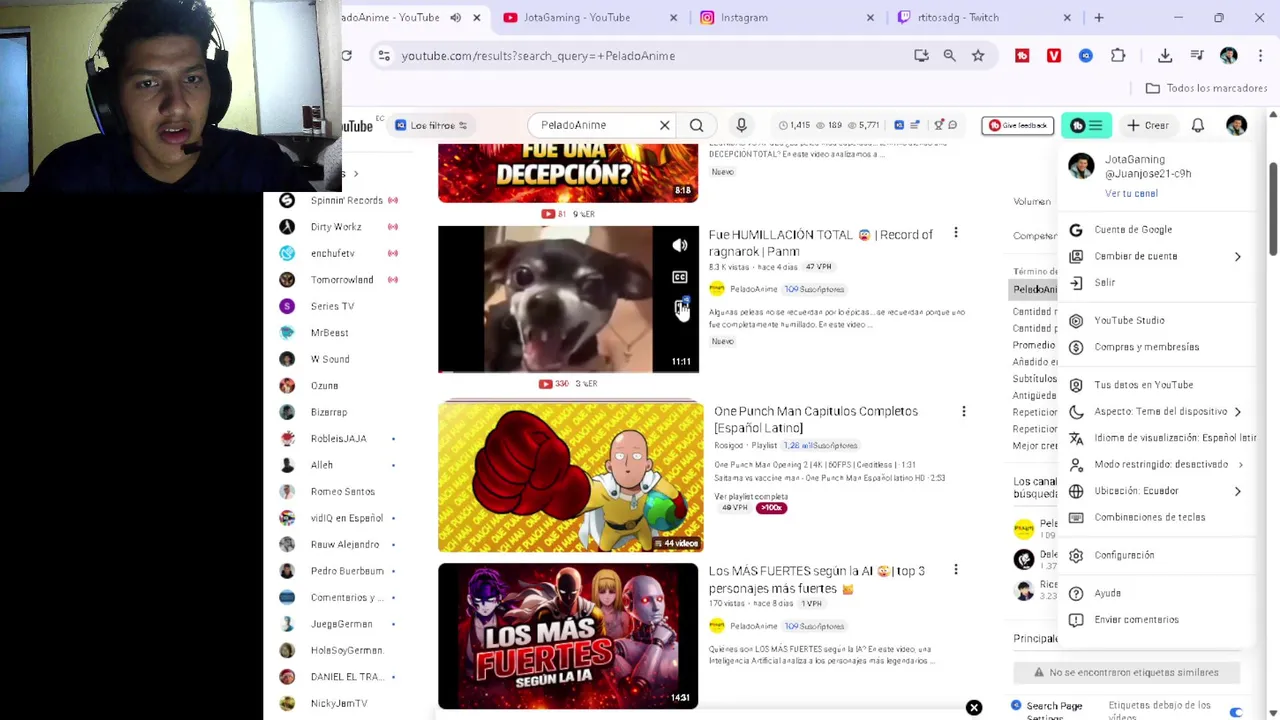Viewport: 1280px width, 720px height.
Task: Mute the dog video preview
Action: [x=680, y=245]
